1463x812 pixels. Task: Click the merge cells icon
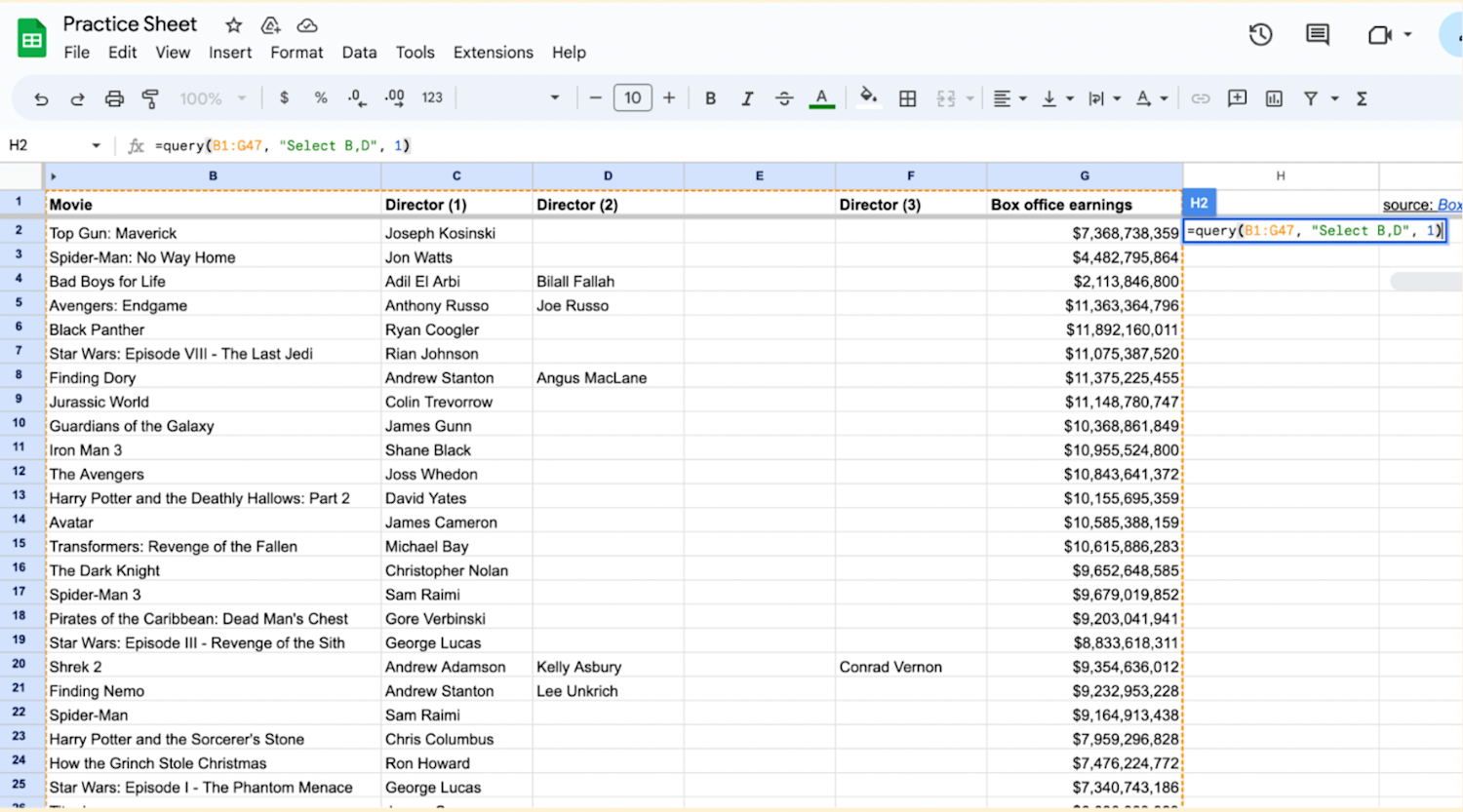point(945,98)
